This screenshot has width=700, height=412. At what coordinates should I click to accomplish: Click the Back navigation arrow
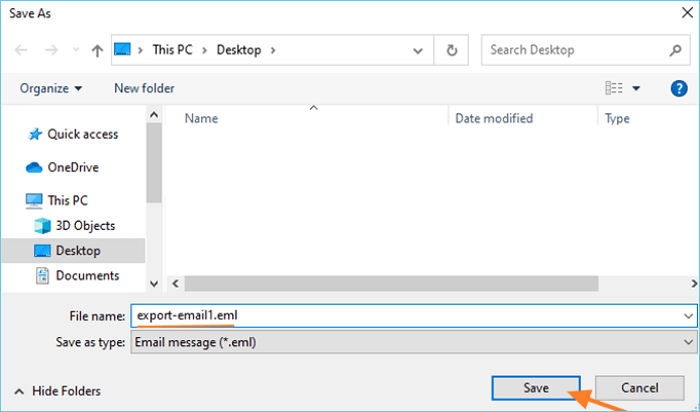(x=22, y=49)
